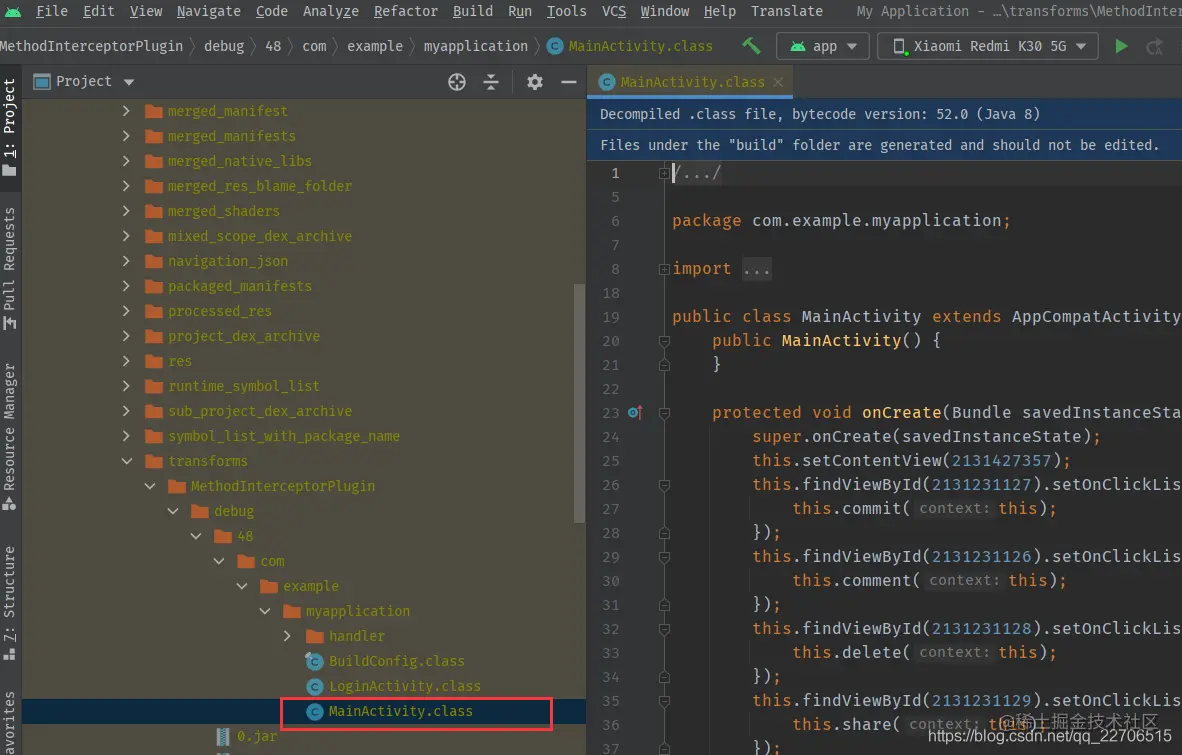Collapse the debug folder
The width and height of the screenshot is (1182, 755).
click(173, 511)
